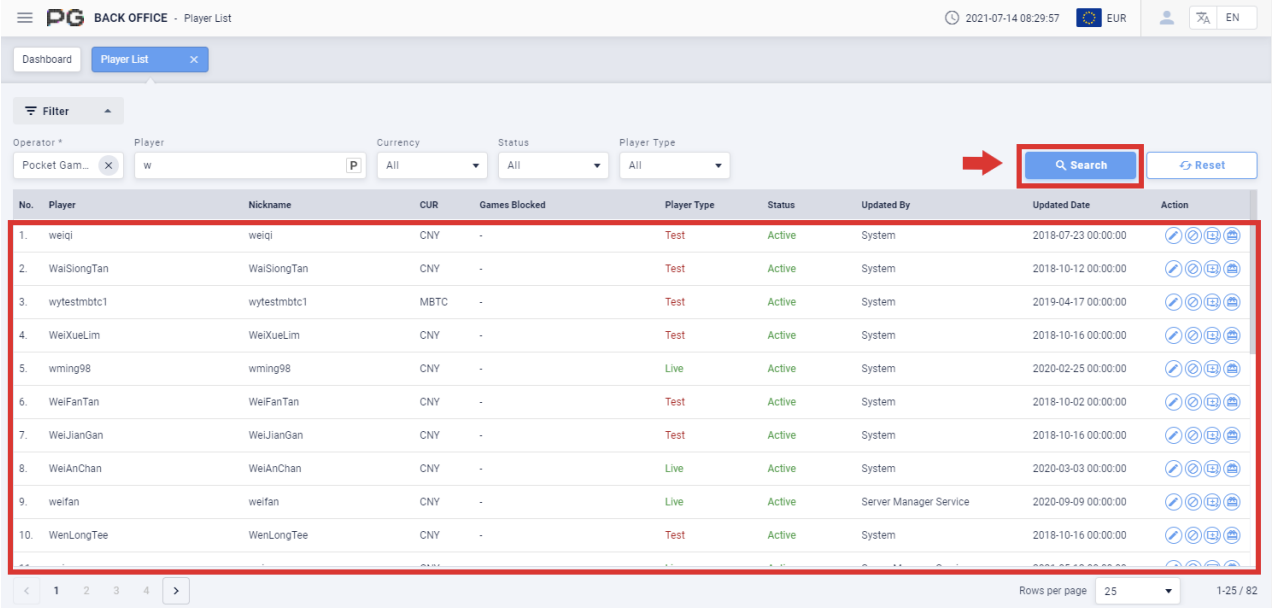Open the user profile icon
This screenshot has height=608, width=1276.
click(x=1166, y=18)
